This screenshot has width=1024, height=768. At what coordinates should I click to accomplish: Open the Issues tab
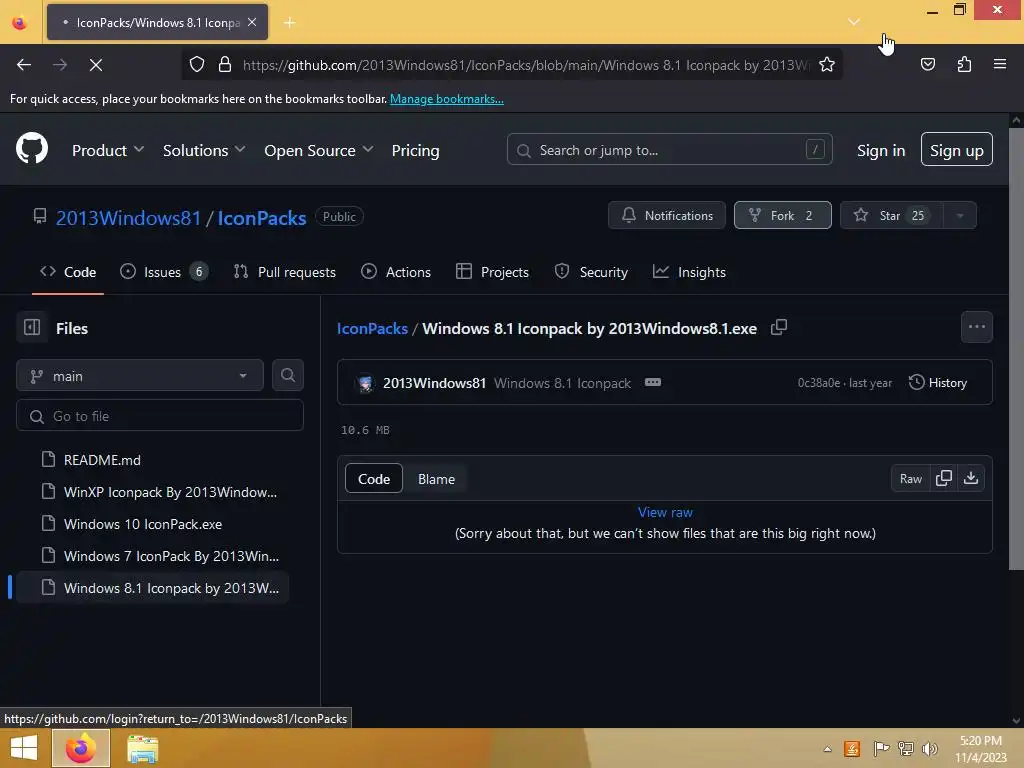[x=164, y=272]
